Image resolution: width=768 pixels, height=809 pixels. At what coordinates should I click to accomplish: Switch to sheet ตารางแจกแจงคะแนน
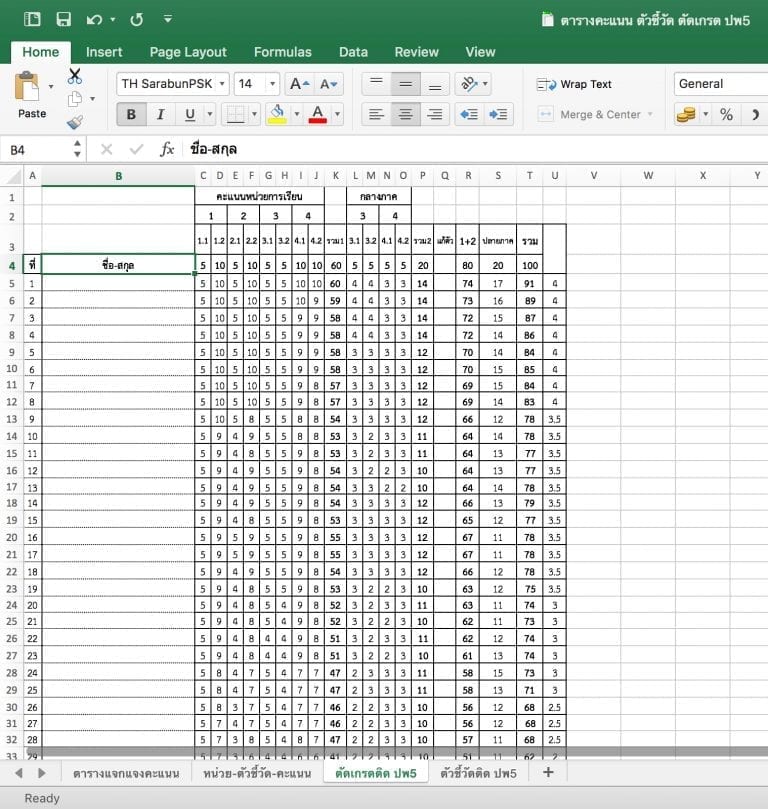[126, 773]
